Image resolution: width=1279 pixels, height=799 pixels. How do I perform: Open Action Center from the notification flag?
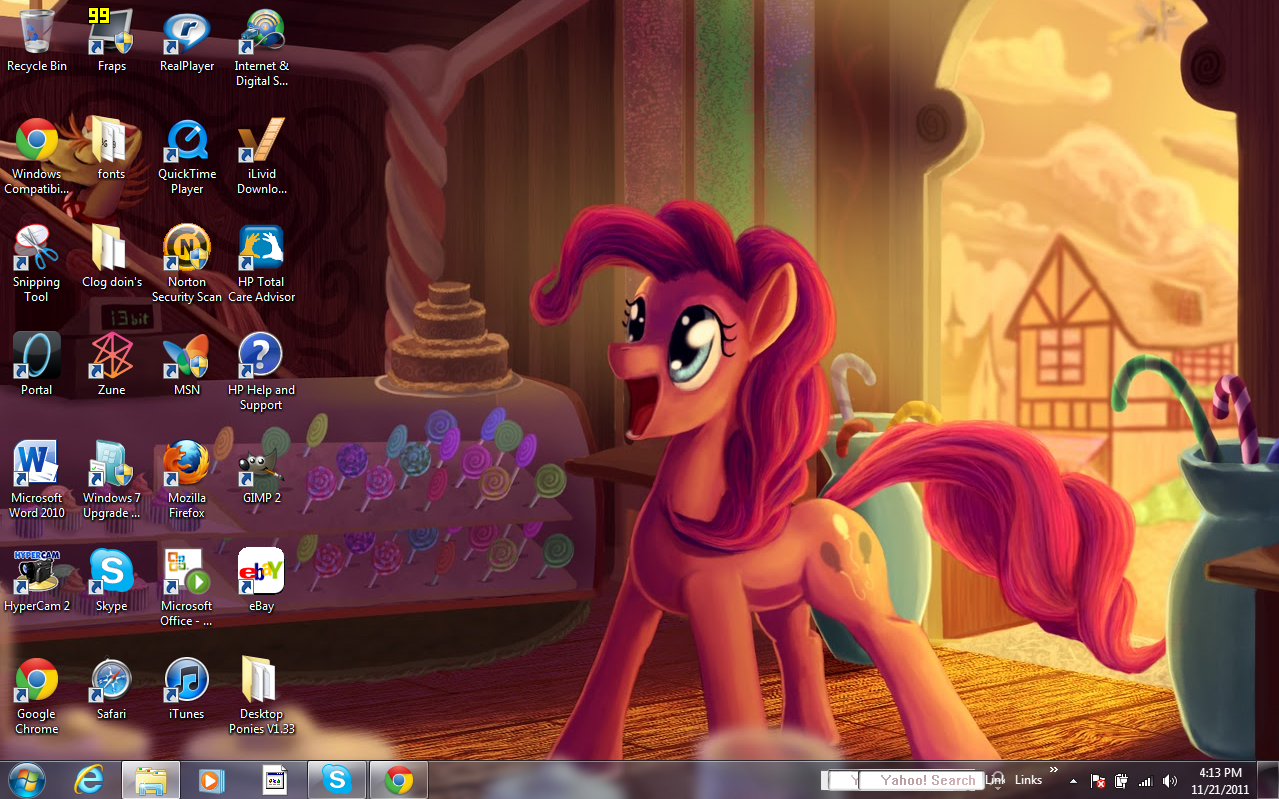click(x=1098, y=781)
